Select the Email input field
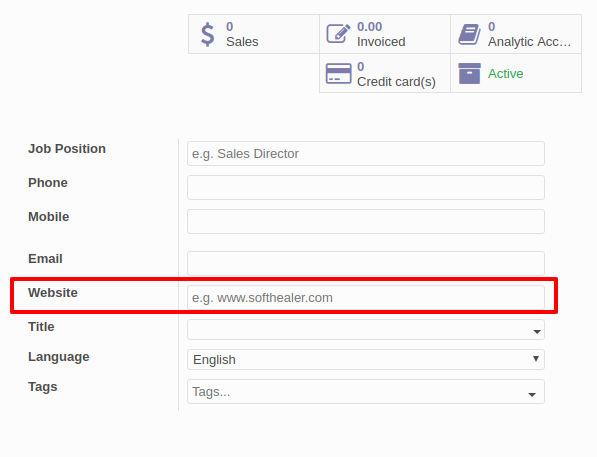597x457 pixels. click(366, 263)
